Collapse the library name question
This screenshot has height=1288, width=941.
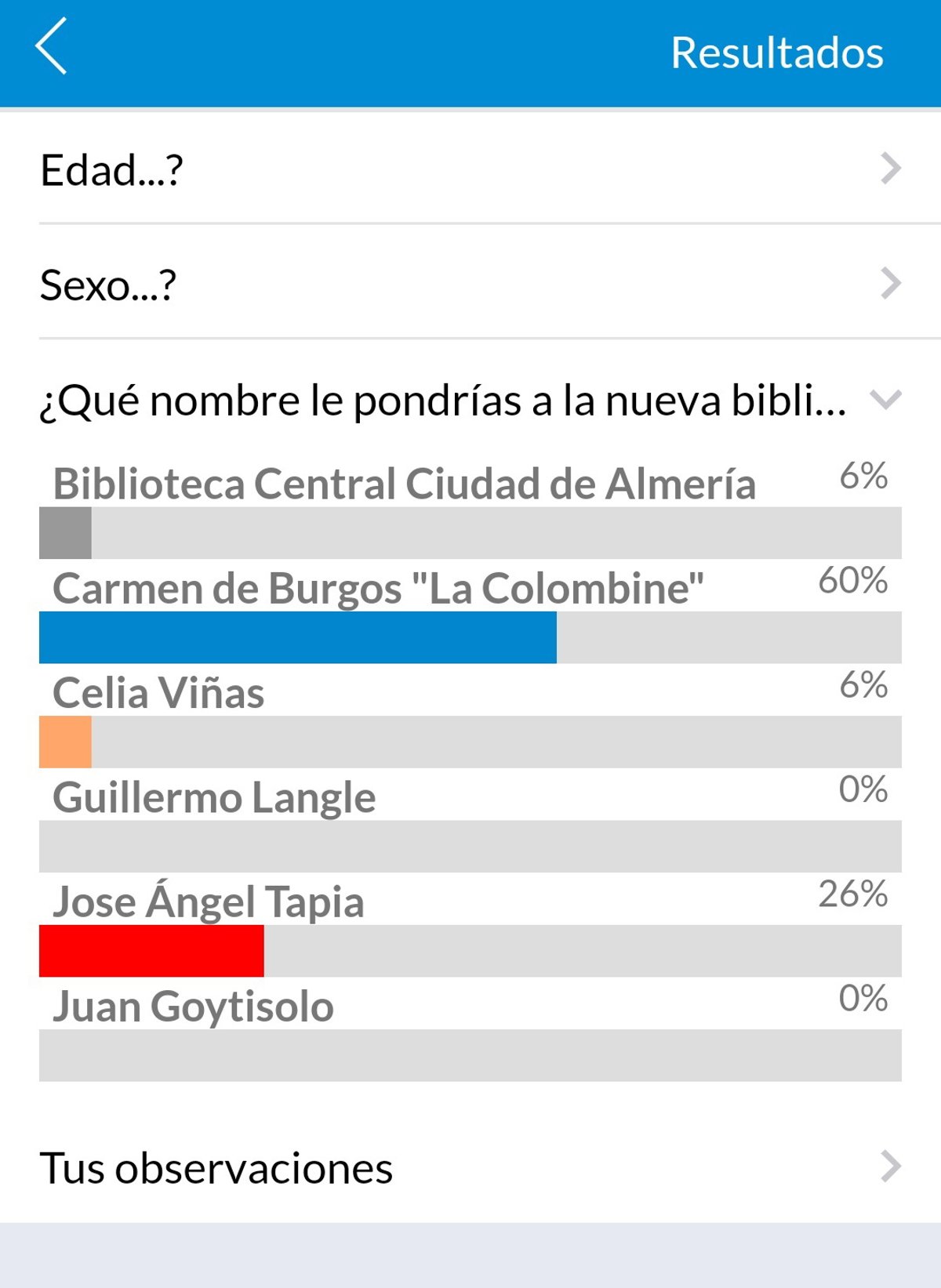886,400
